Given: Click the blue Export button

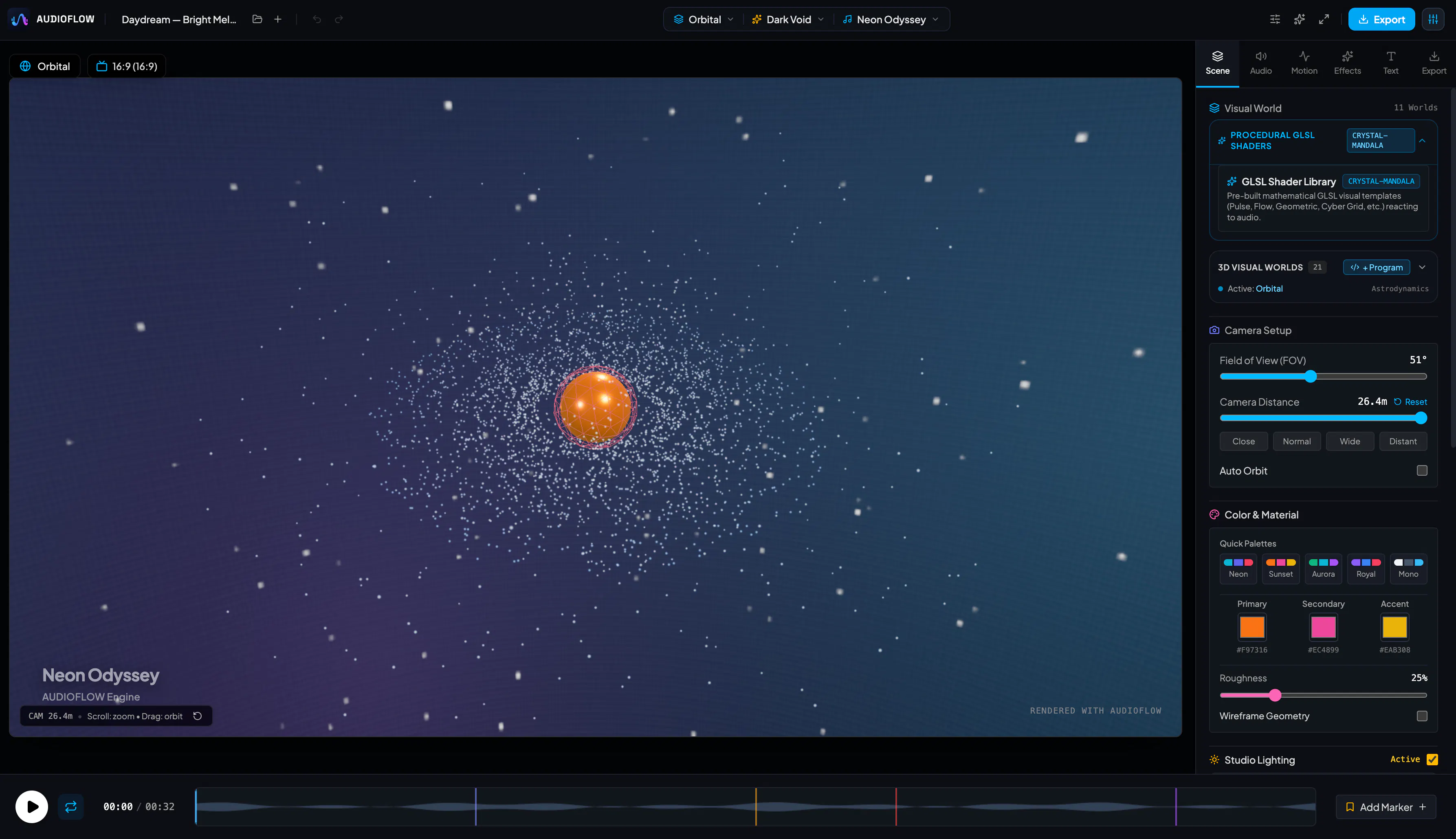Looking at the screenshot, I should point(1381,19).
